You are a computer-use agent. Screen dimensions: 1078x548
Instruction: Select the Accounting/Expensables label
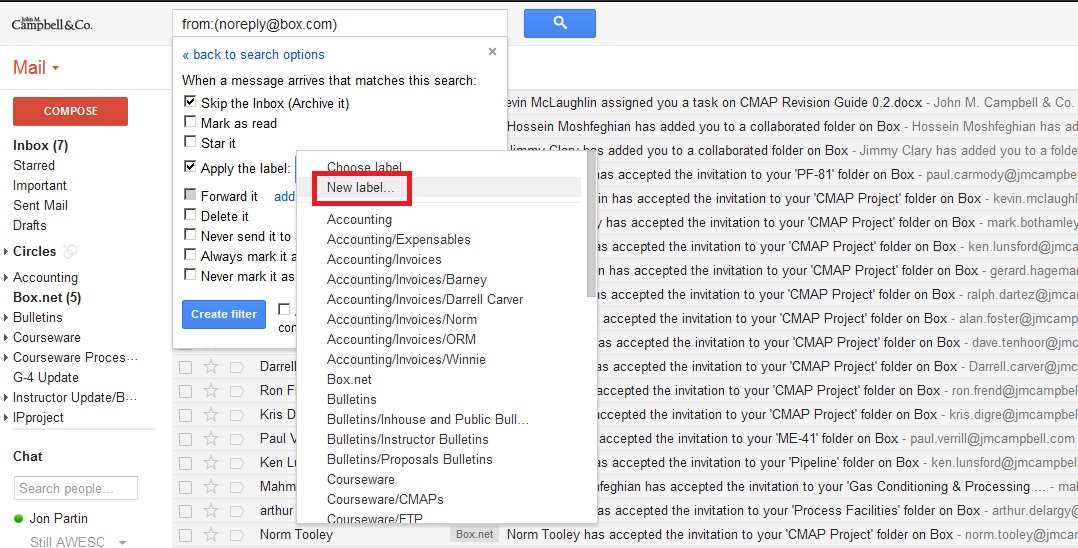click(399, 239)
